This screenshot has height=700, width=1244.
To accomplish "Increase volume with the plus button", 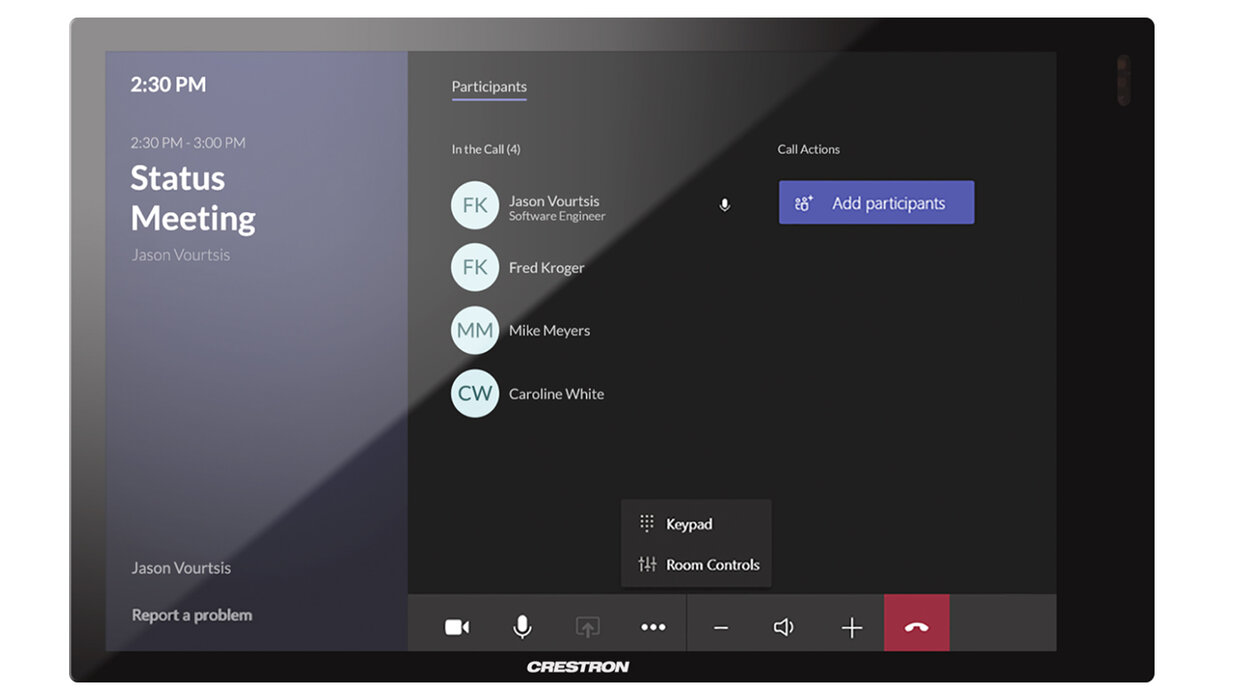I will pyautogui.click(x=851, y=628).
